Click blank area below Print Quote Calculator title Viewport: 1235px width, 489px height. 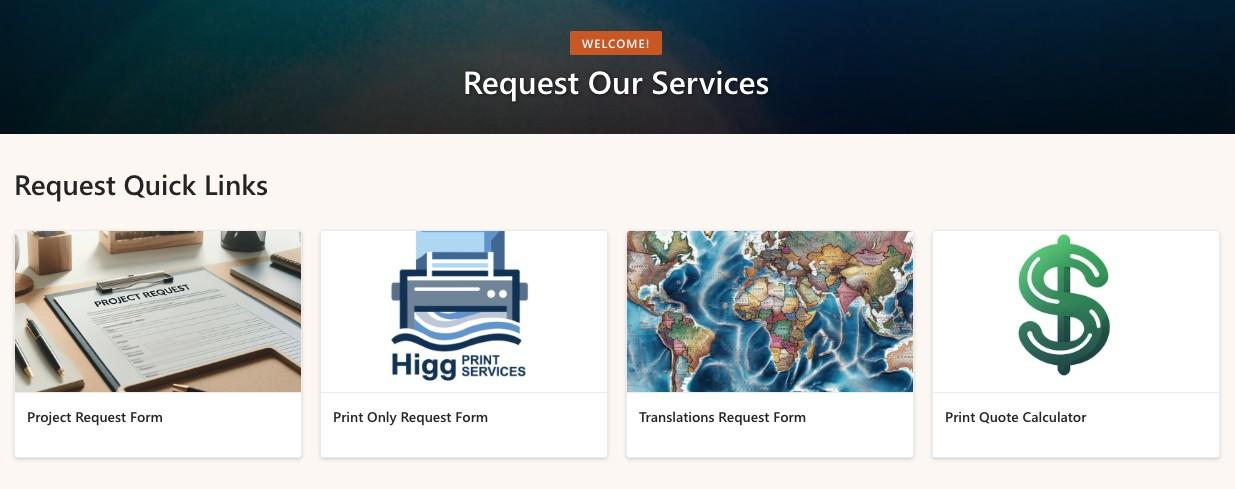[x=1076, y=443]
